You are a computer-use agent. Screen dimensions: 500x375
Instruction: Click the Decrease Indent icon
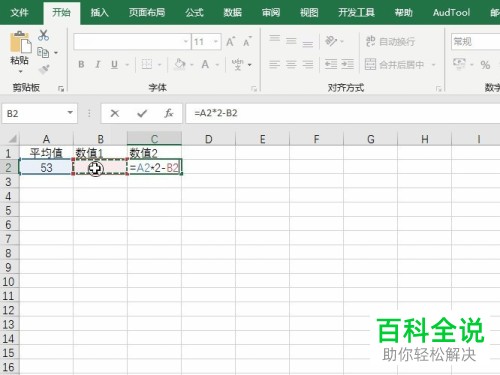coord(331,64)
